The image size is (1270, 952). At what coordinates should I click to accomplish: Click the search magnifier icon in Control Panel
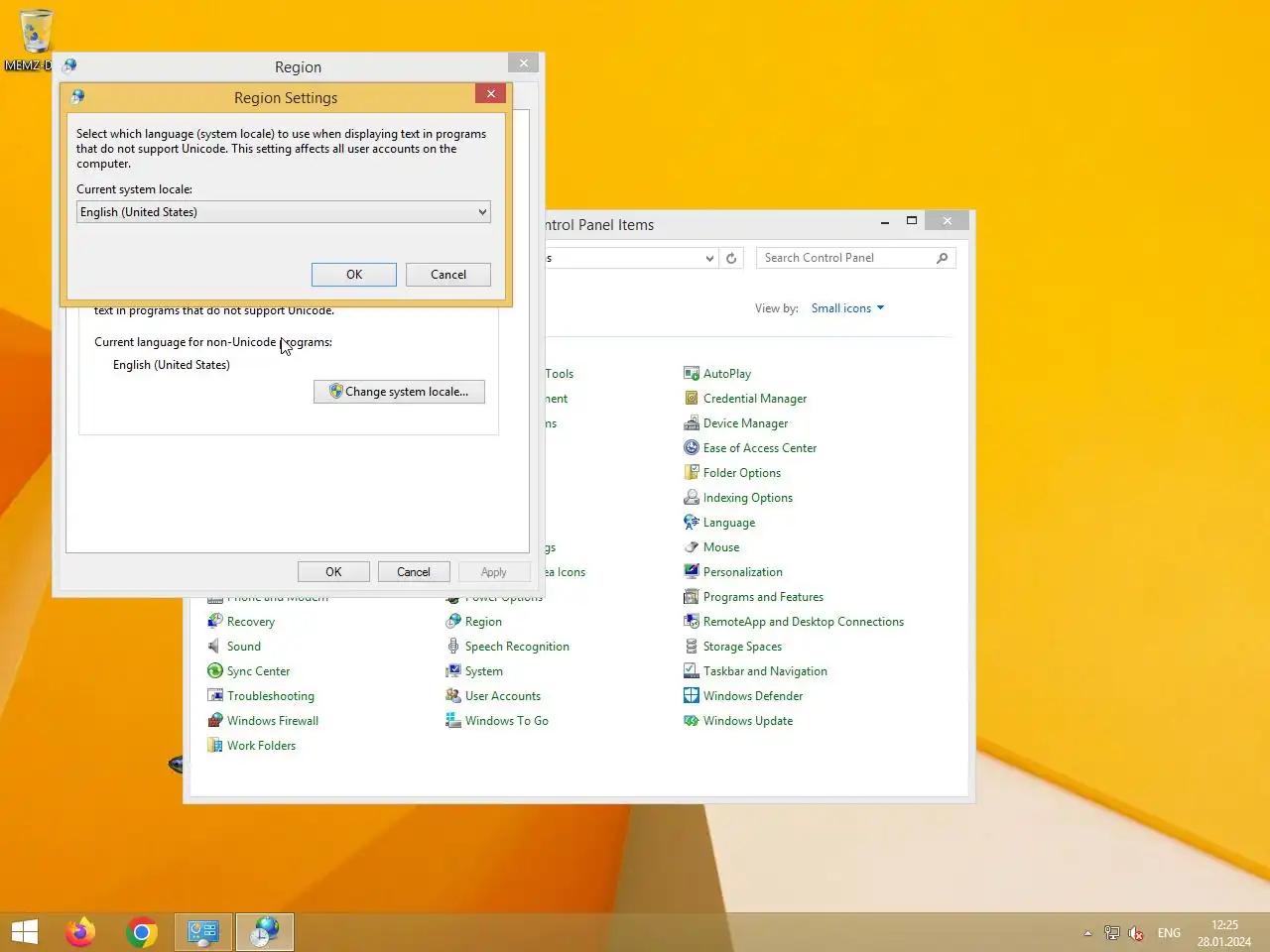(x=942, y=258)
